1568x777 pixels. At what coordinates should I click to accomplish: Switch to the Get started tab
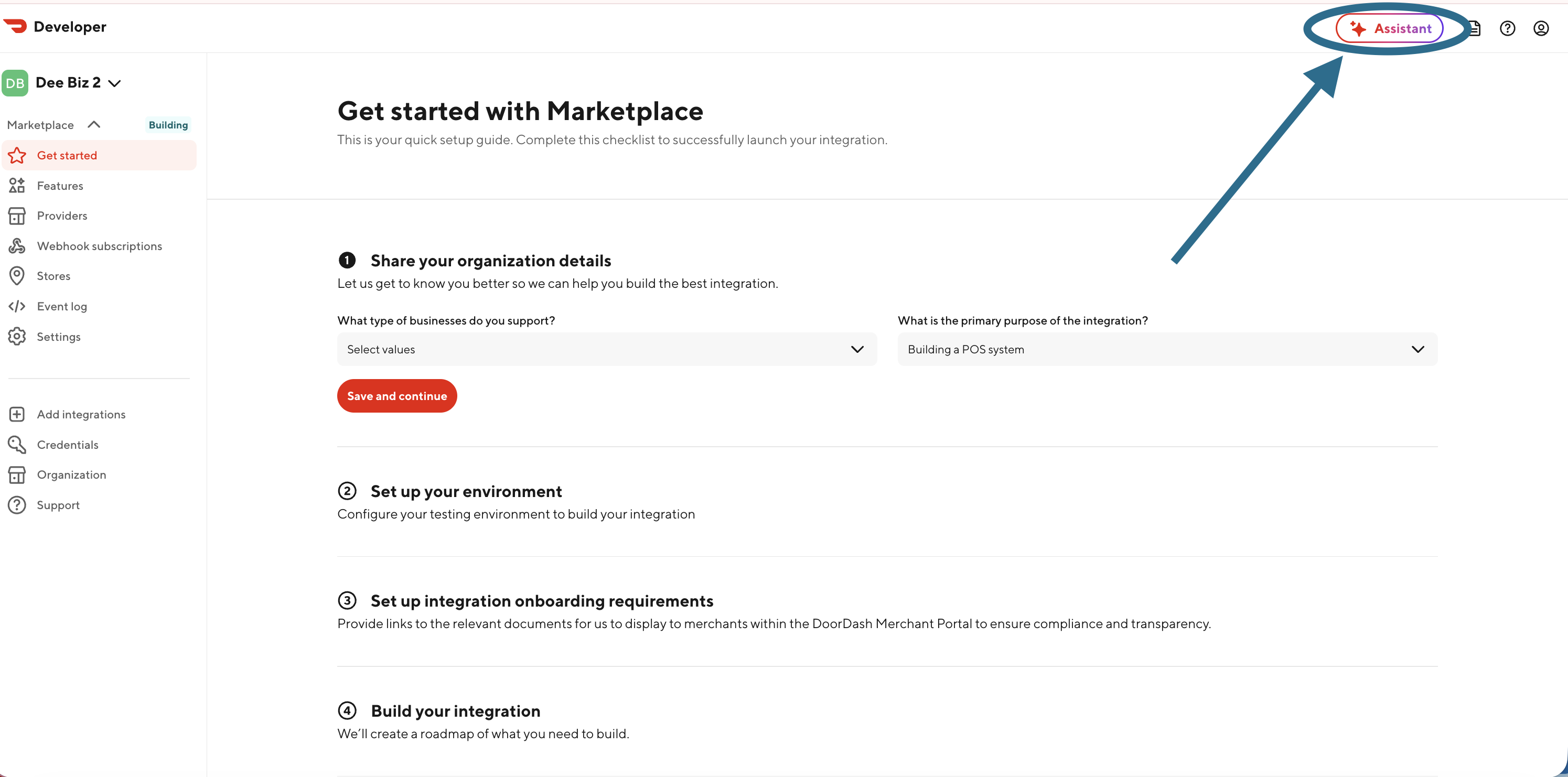tap(68, 155)
